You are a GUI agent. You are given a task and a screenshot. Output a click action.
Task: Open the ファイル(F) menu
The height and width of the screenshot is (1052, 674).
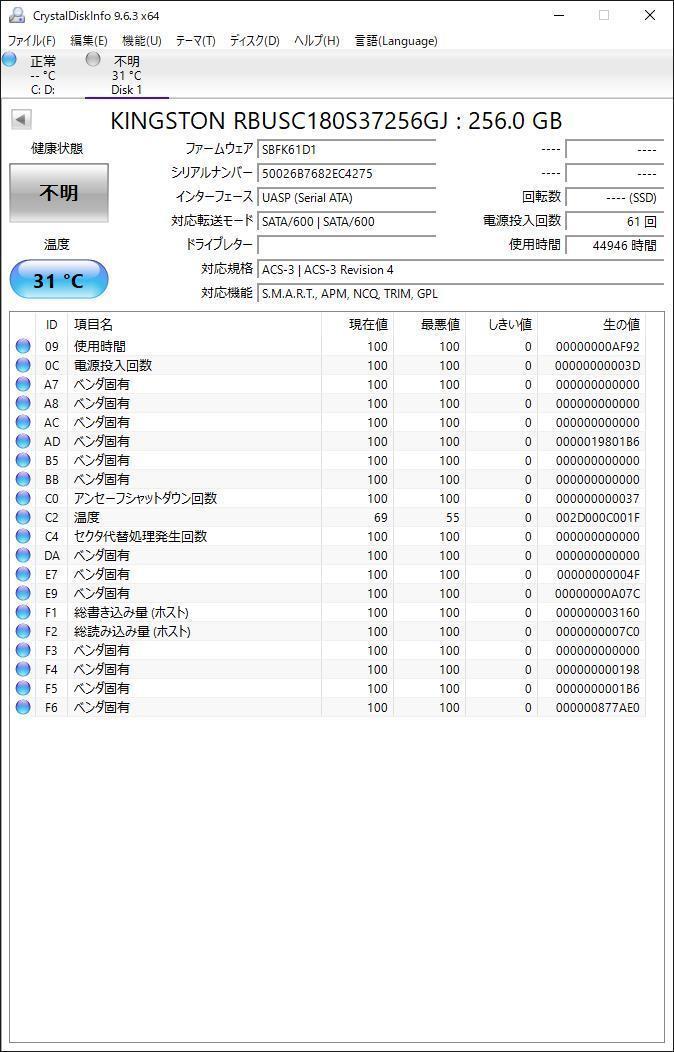tap(32, 41)
